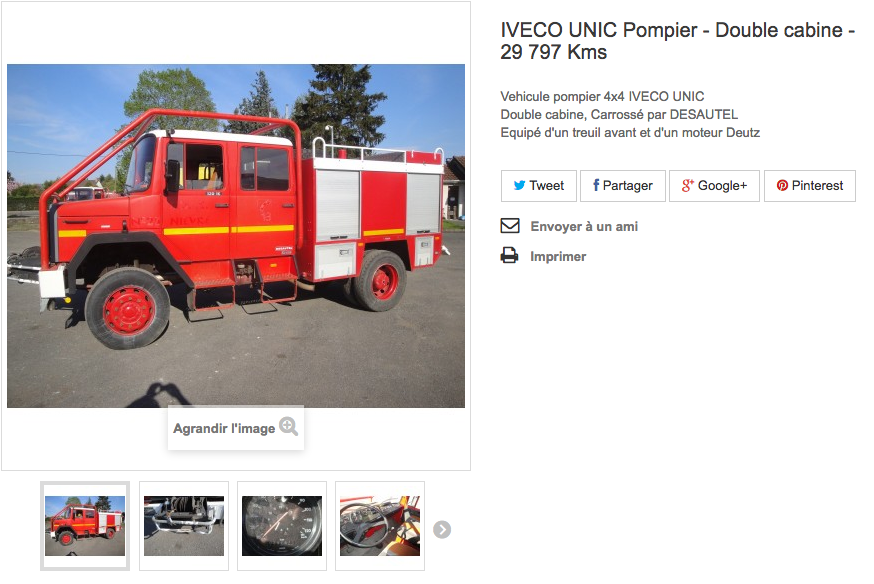874x584 pixels.
Task: Share on Google+ button
Action: 714,186
